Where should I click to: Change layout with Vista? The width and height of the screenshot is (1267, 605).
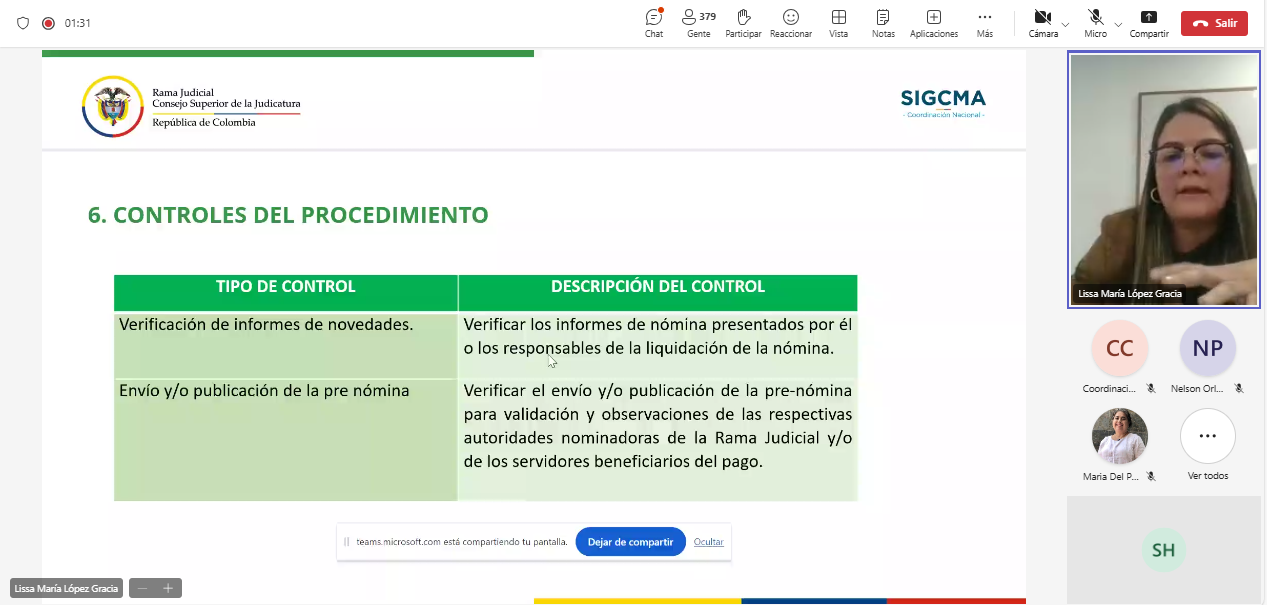point(839,23)
